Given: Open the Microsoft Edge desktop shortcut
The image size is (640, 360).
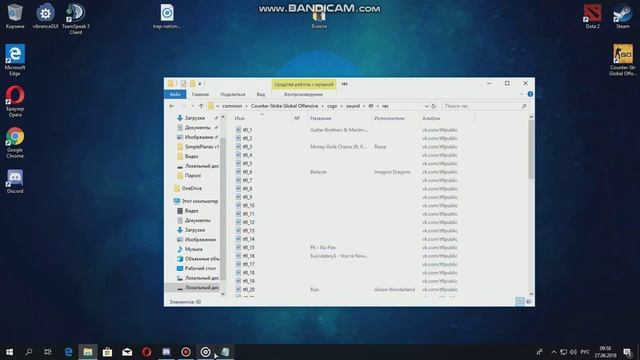Looking at the screenshot, I should [15, 60].
